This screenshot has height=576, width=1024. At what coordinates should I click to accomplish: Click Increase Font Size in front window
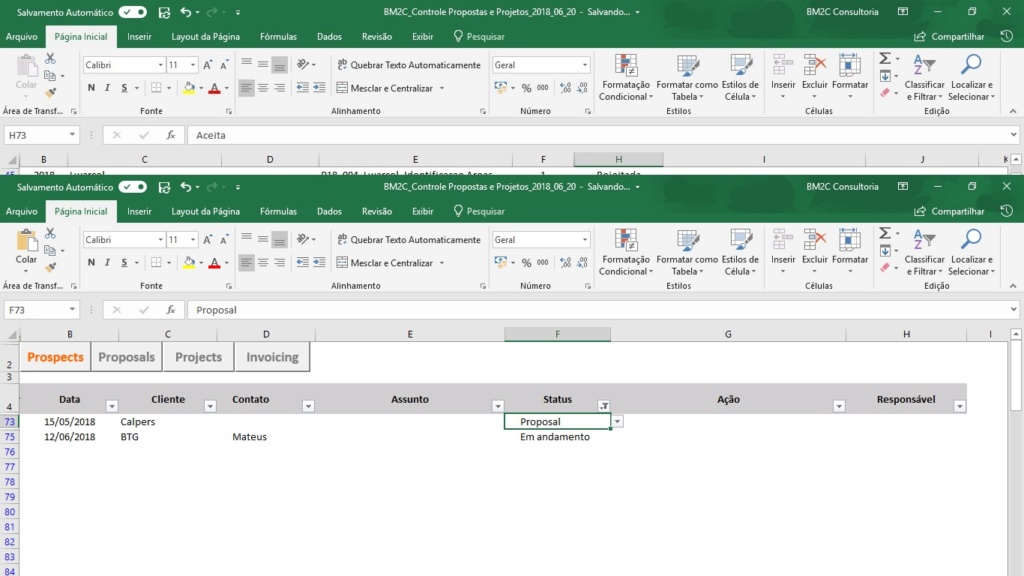click(x=207, y=240)
